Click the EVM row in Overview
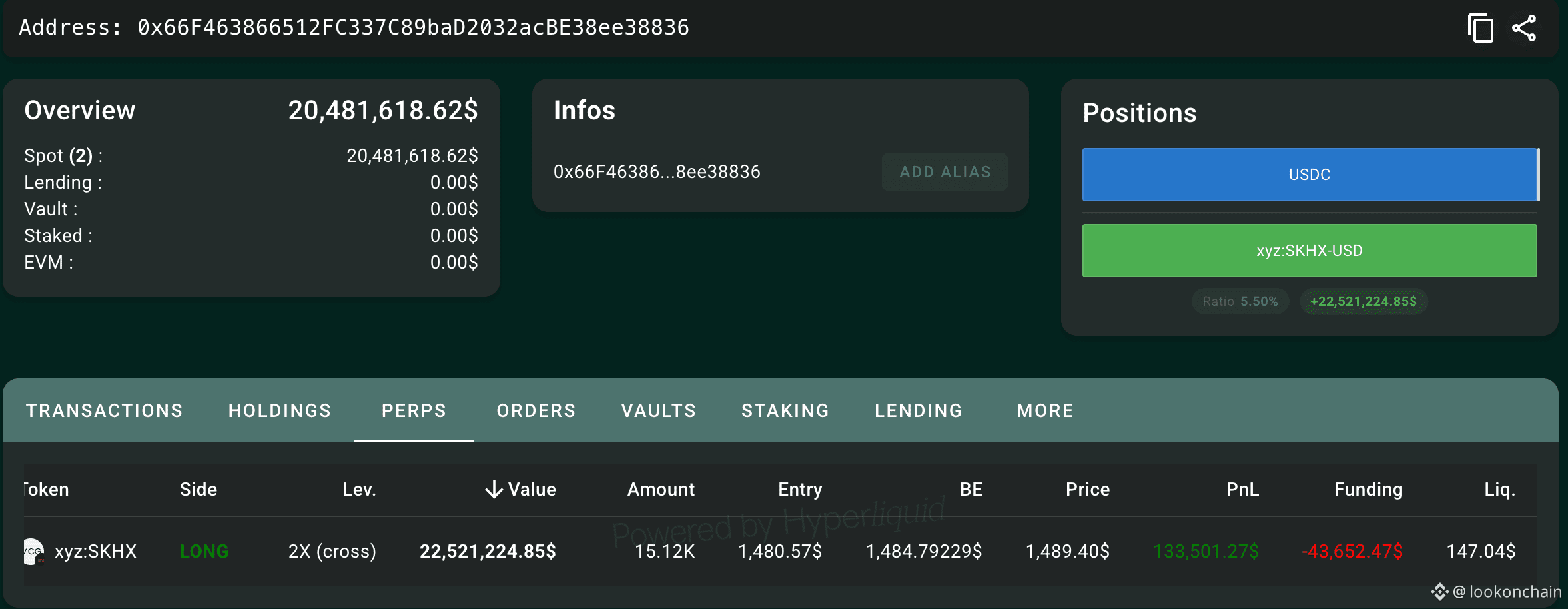The image size is (1568, 609). point(251,263)
